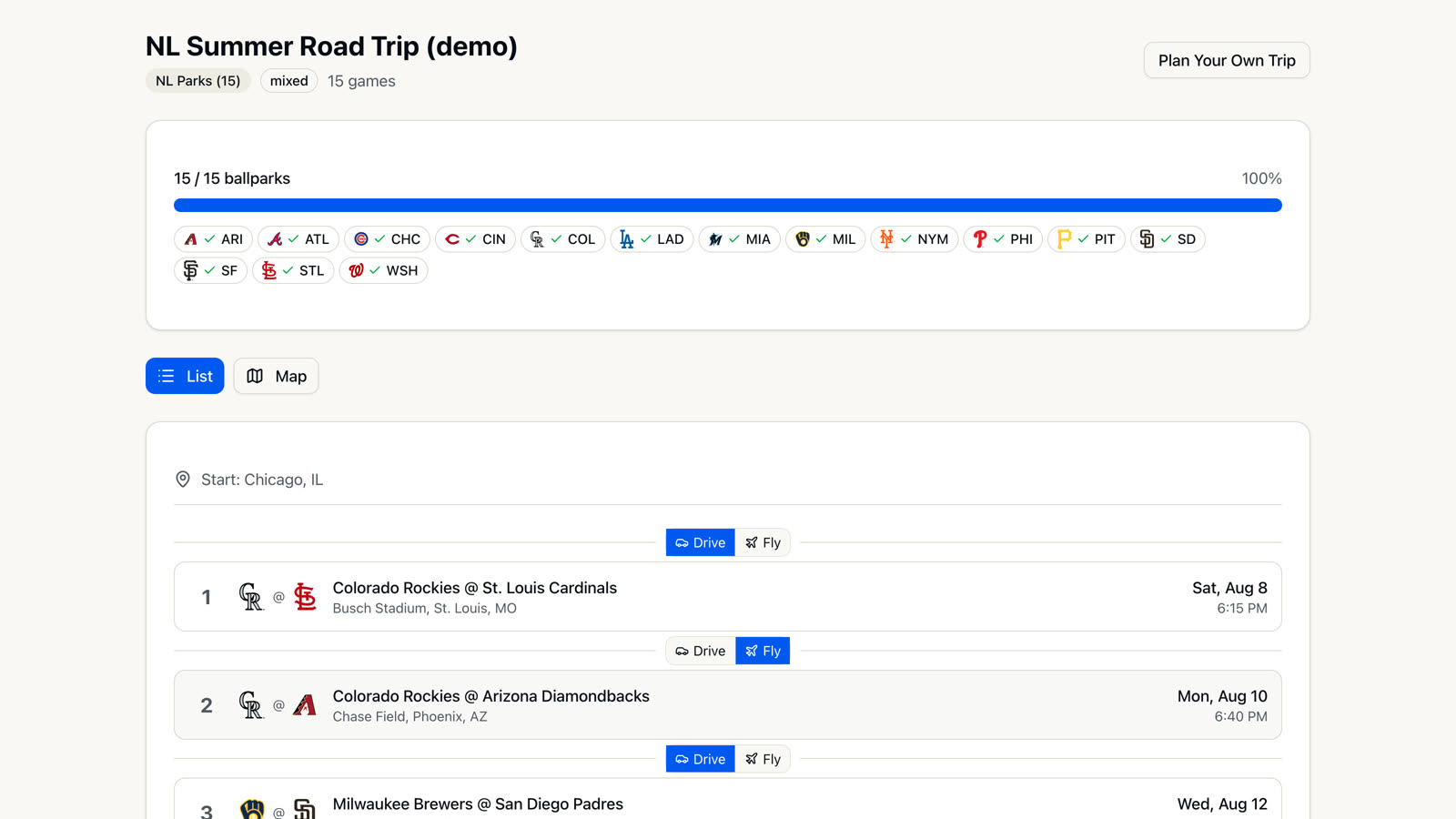
Task: Click the location pin icon beside Start: Chicago
Action: 183,480
